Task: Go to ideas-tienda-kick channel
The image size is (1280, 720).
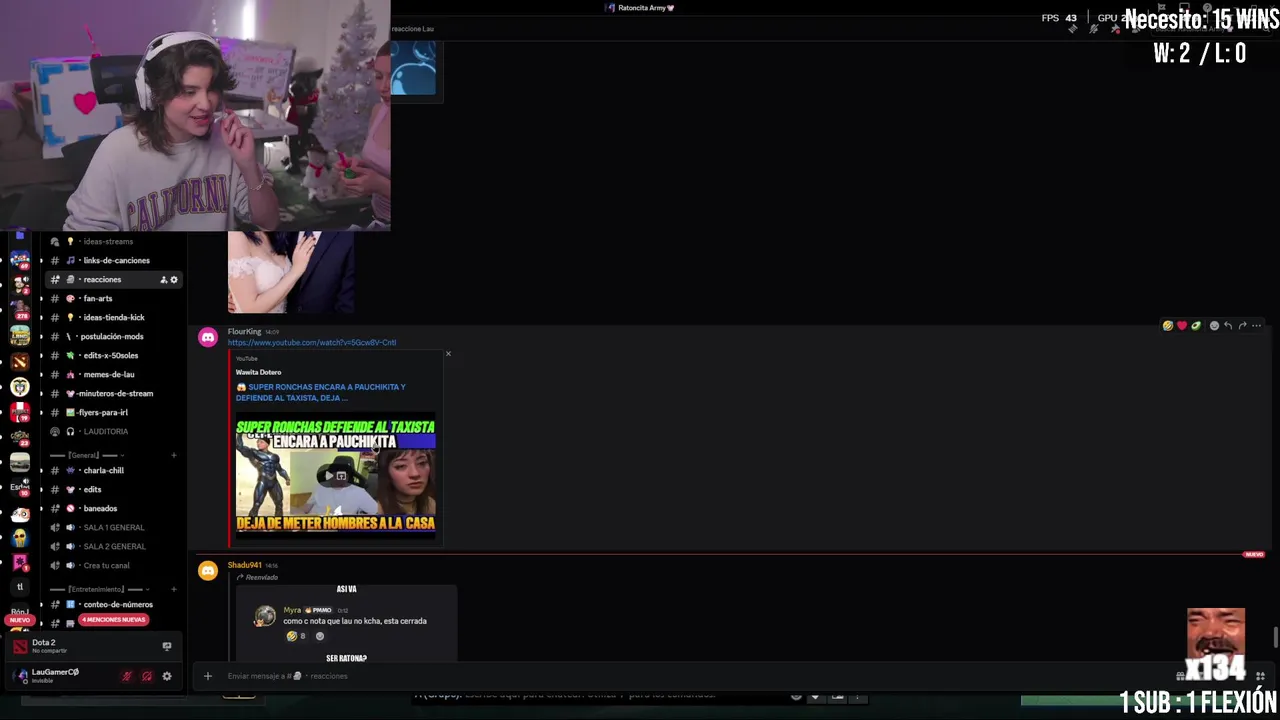Action: 112,317
